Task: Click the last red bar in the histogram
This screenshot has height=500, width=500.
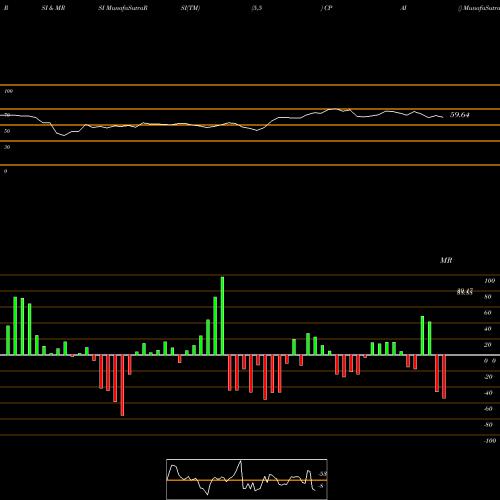Action: [444, 377]
